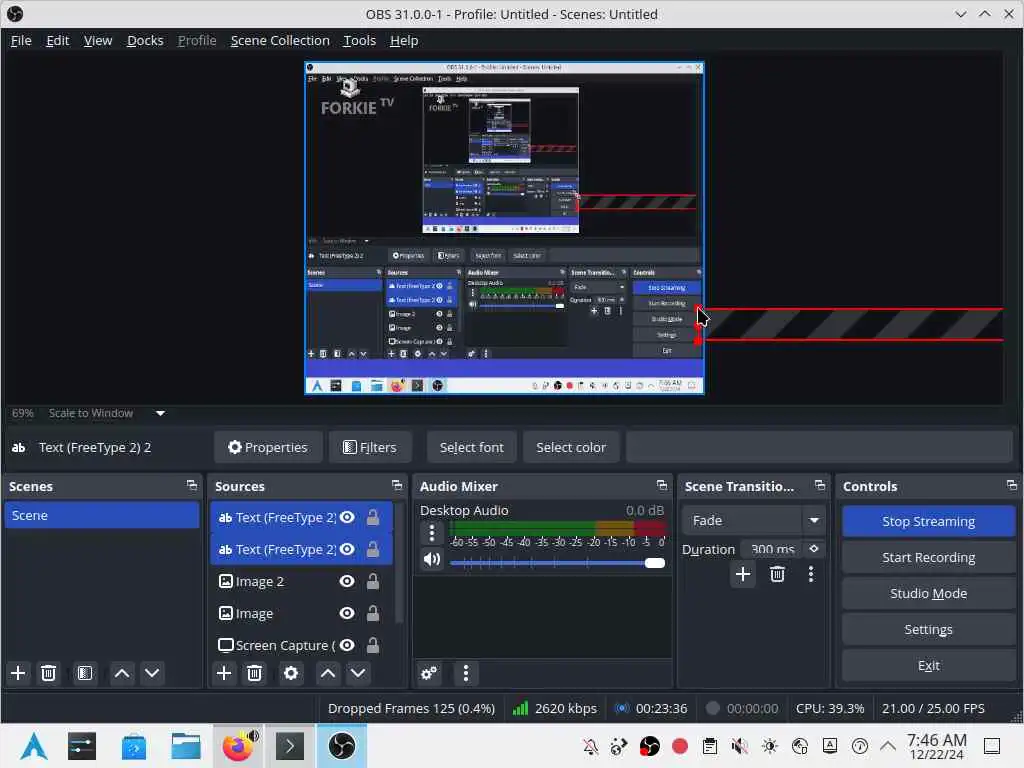Screen dimensions: 1024x768
Task: Undock the Controls panel
Action: tap(1012, 485)
